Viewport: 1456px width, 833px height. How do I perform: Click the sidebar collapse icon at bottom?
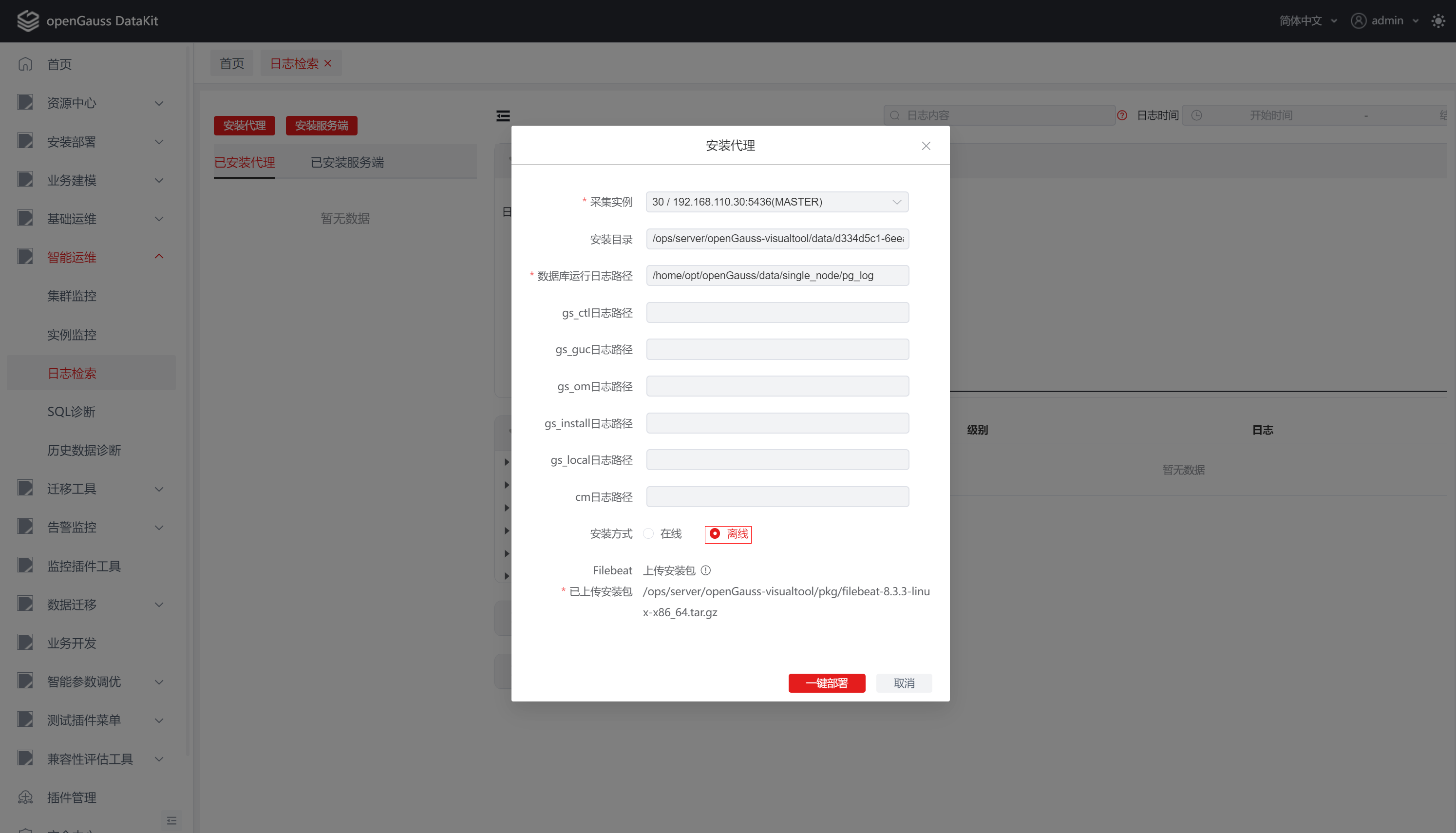point(171,820)
